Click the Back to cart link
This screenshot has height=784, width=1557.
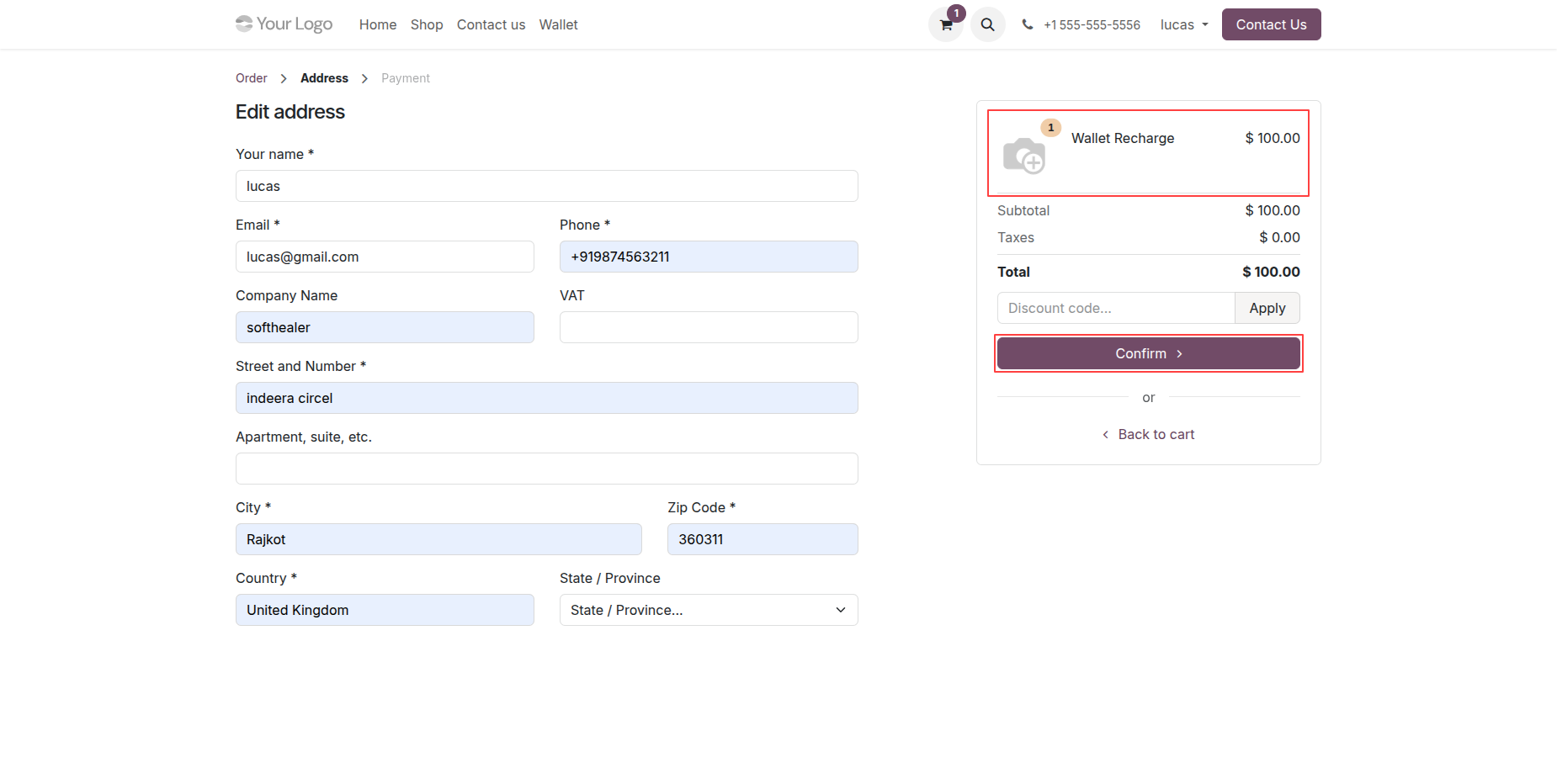pyautogui.click(x=1149, y=435)
